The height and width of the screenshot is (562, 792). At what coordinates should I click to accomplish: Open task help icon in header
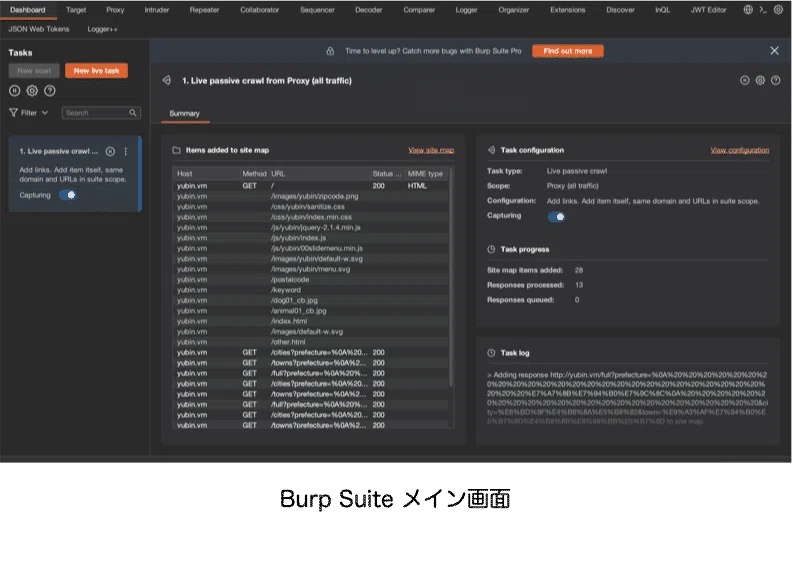click(776, 80)
